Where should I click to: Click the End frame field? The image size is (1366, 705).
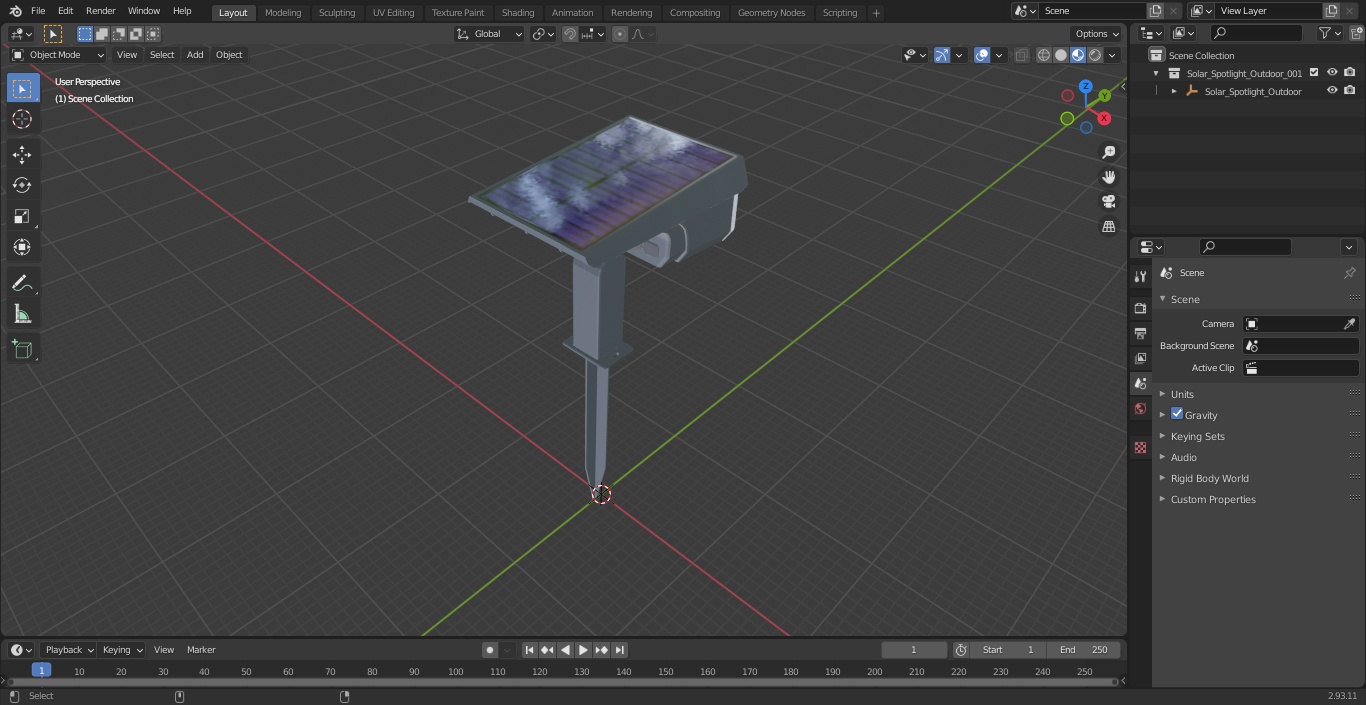1083,650
